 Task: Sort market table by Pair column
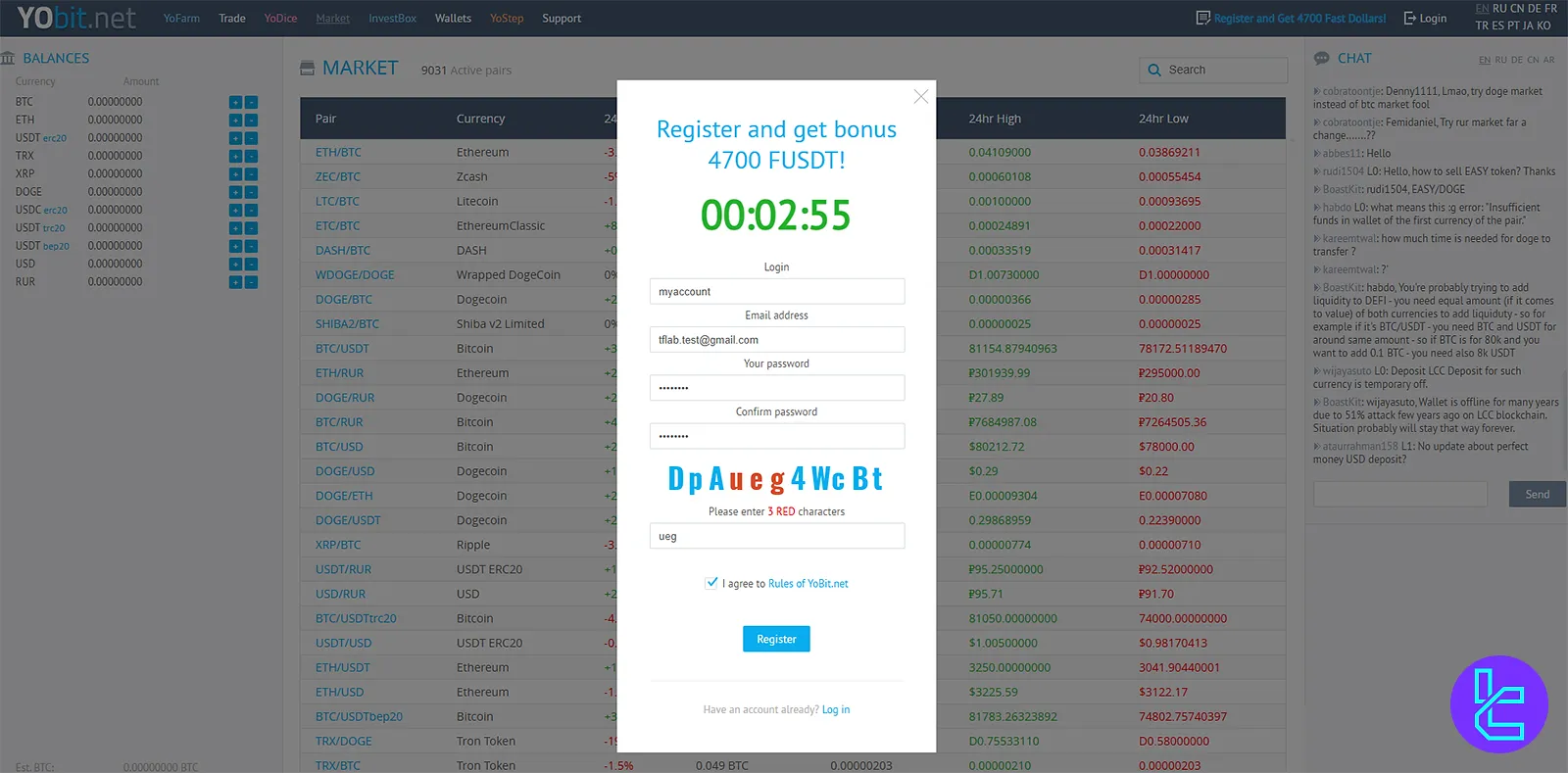(x=325, y=119)
